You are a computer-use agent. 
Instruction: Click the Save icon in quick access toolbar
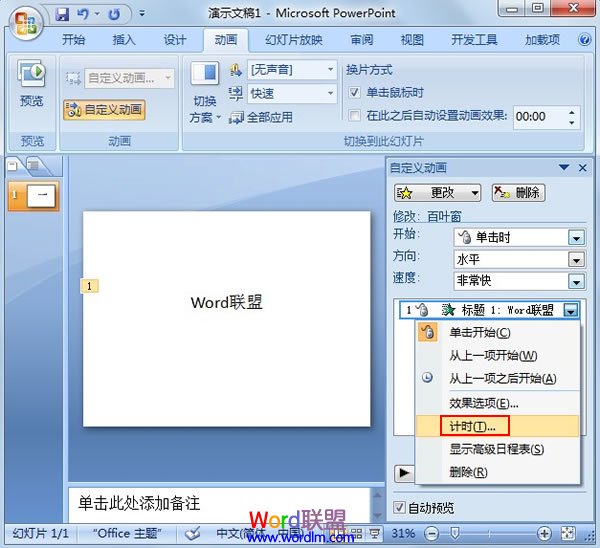click(x=62, y=15)
